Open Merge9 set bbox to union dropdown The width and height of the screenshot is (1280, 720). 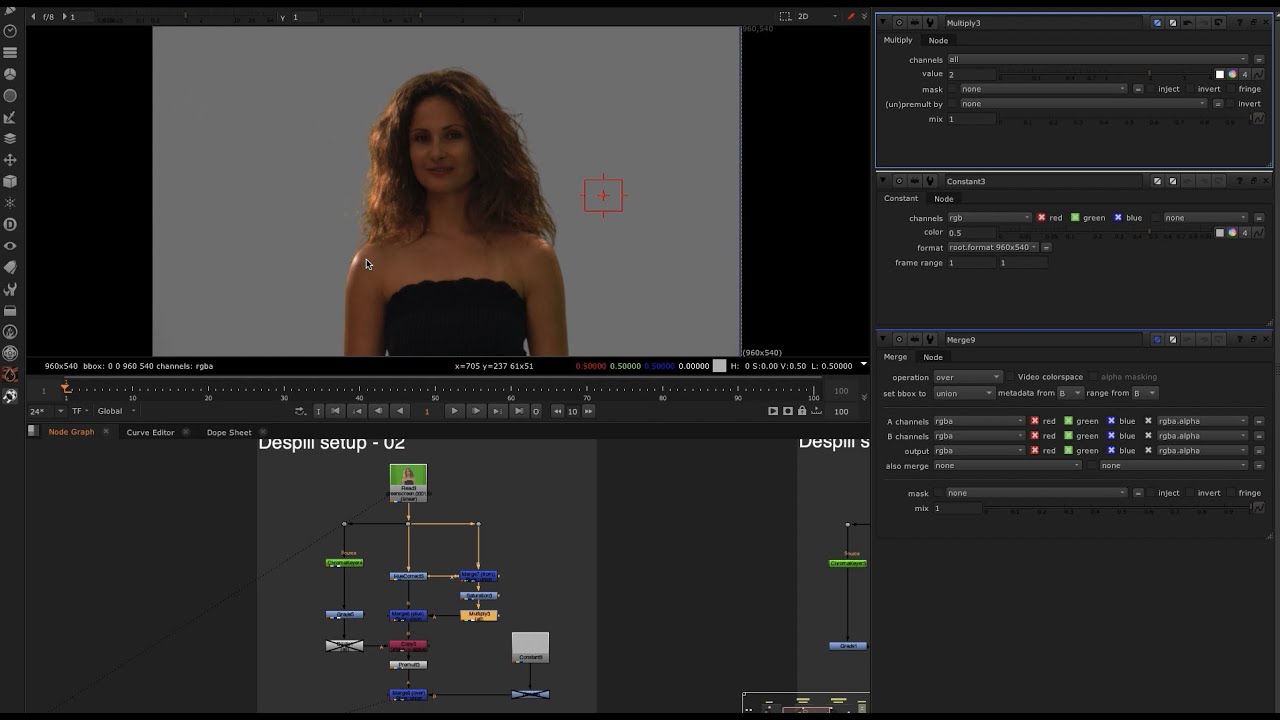(964, 393)
